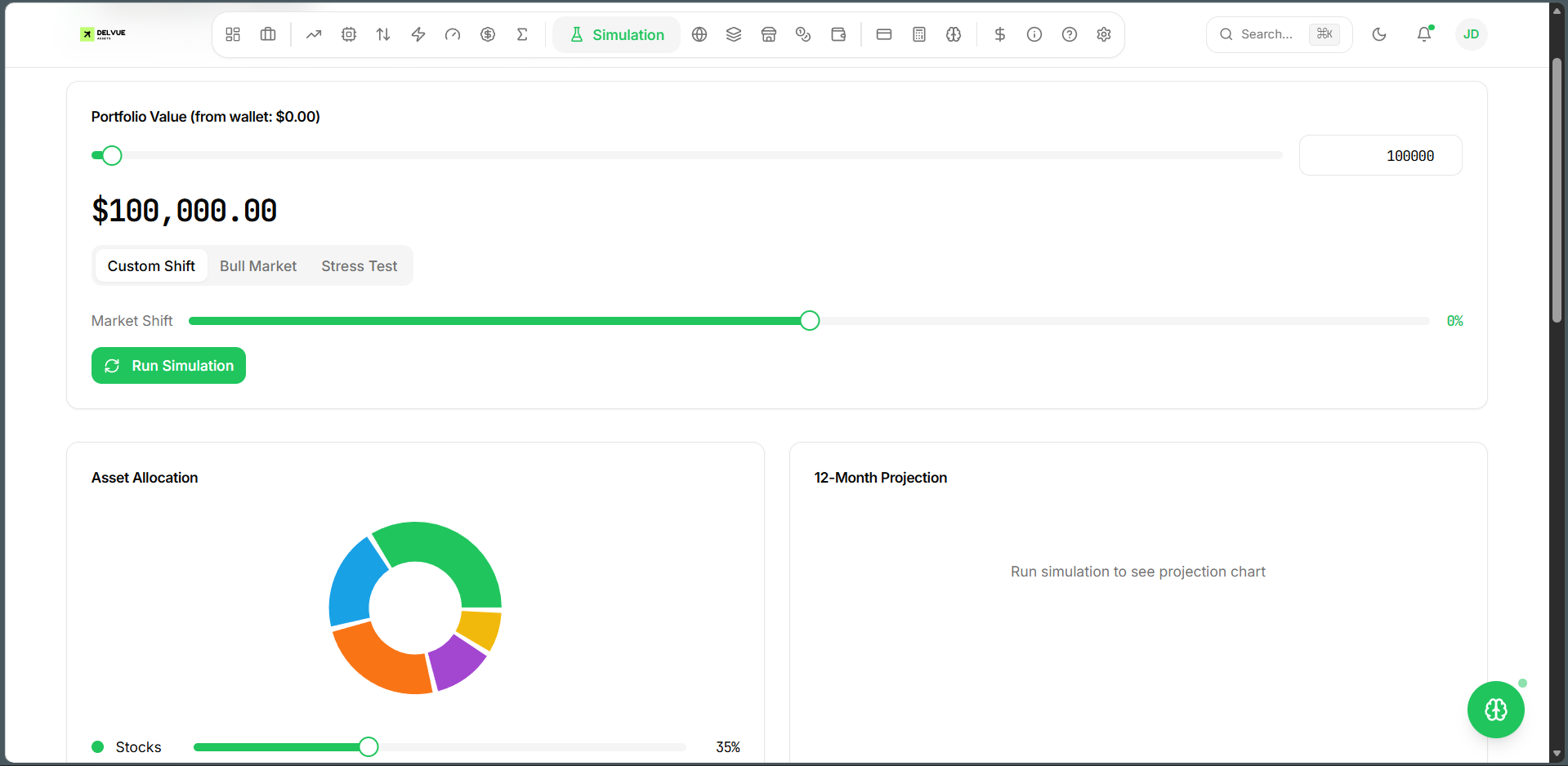Click the Market Shift slider handle
This screenshot has width=1568, height=766.
click(x=810, y=321)
